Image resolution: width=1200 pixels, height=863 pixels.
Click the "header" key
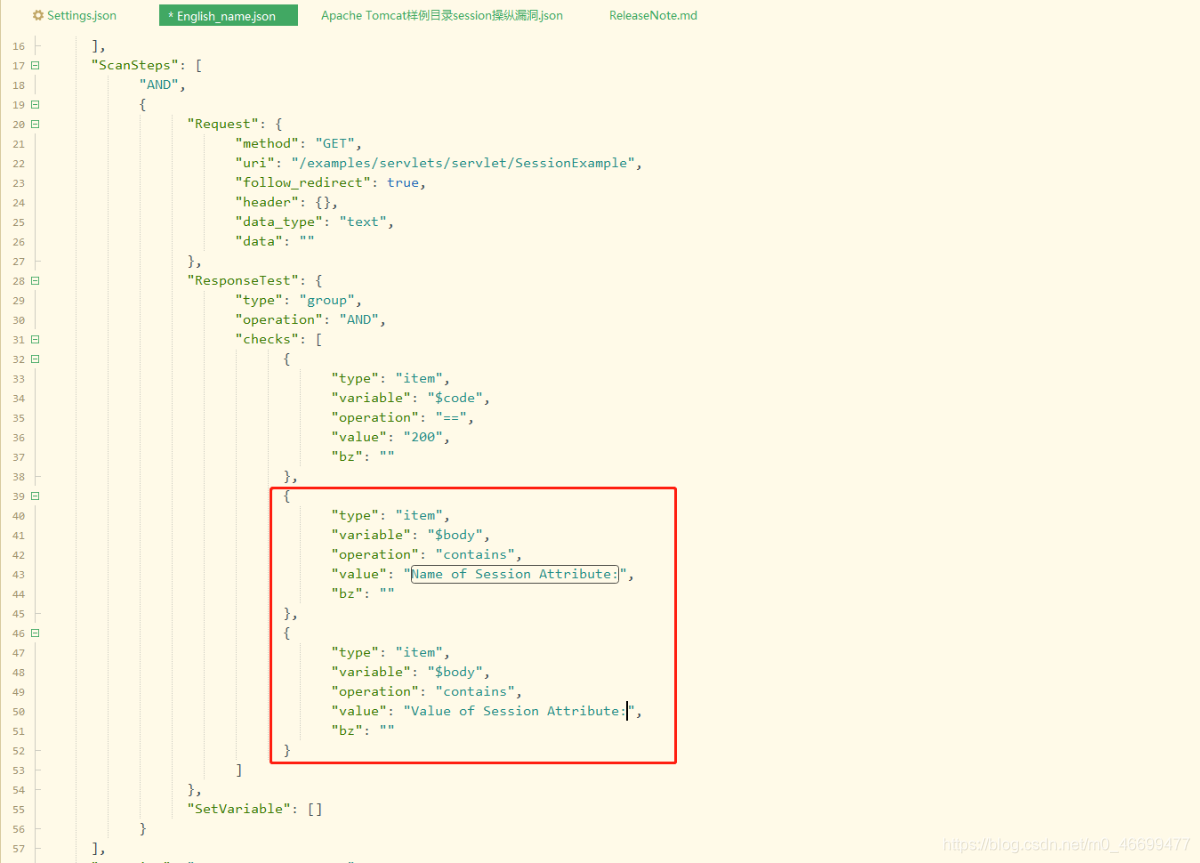[x=267, y=202]
